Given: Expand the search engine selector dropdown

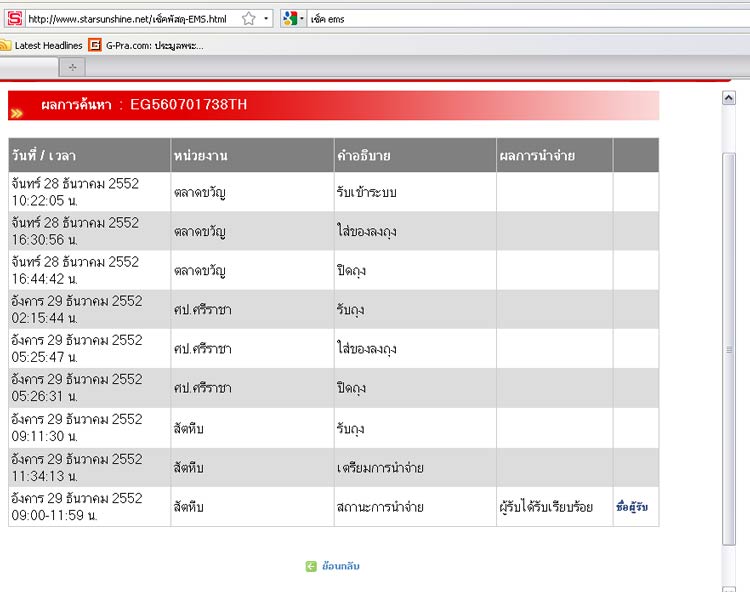Looking at the screenshot, I should pyautogui.click(x=301, y=18).
